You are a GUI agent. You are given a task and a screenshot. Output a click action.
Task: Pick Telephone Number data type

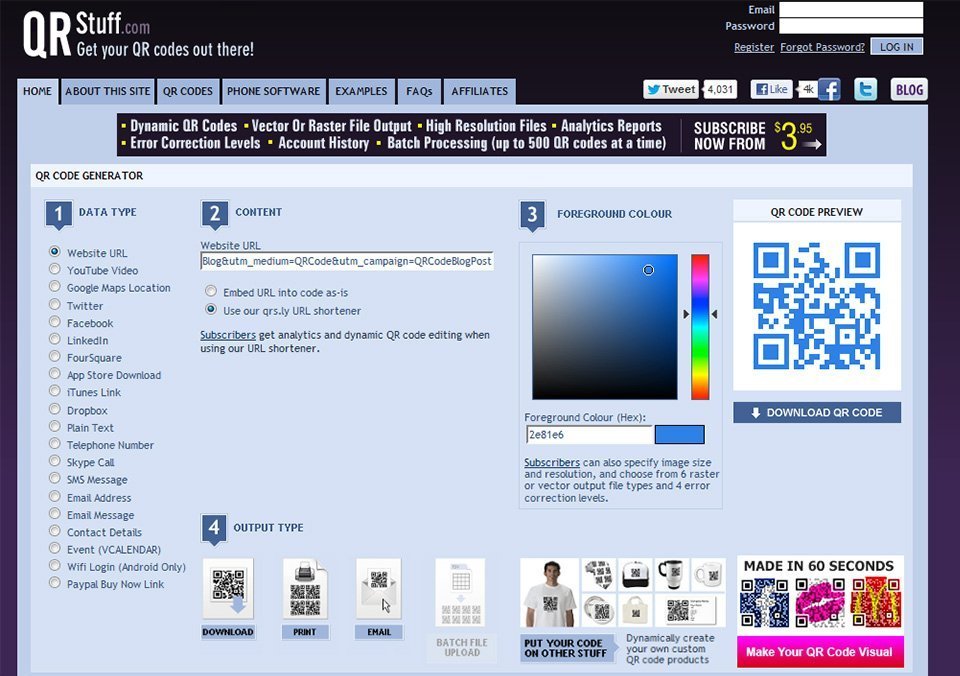pyautogui.click(x=54, y=443)
